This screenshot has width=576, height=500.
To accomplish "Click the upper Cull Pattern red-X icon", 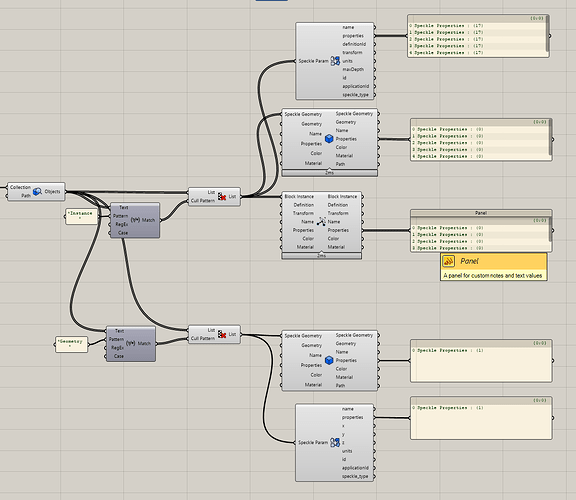I will [x=222, y=197].
